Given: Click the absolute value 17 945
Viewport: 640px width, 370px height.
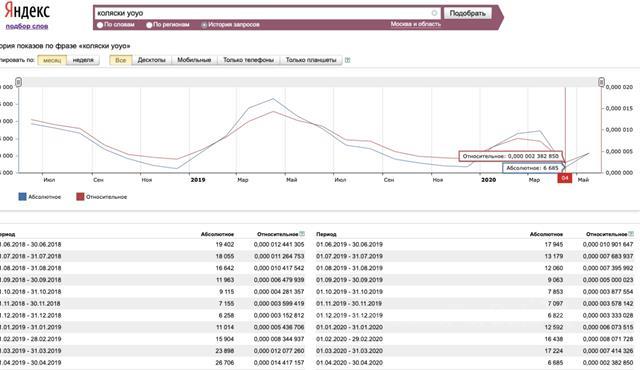Looking at the screenshot, I should (554, 244).
